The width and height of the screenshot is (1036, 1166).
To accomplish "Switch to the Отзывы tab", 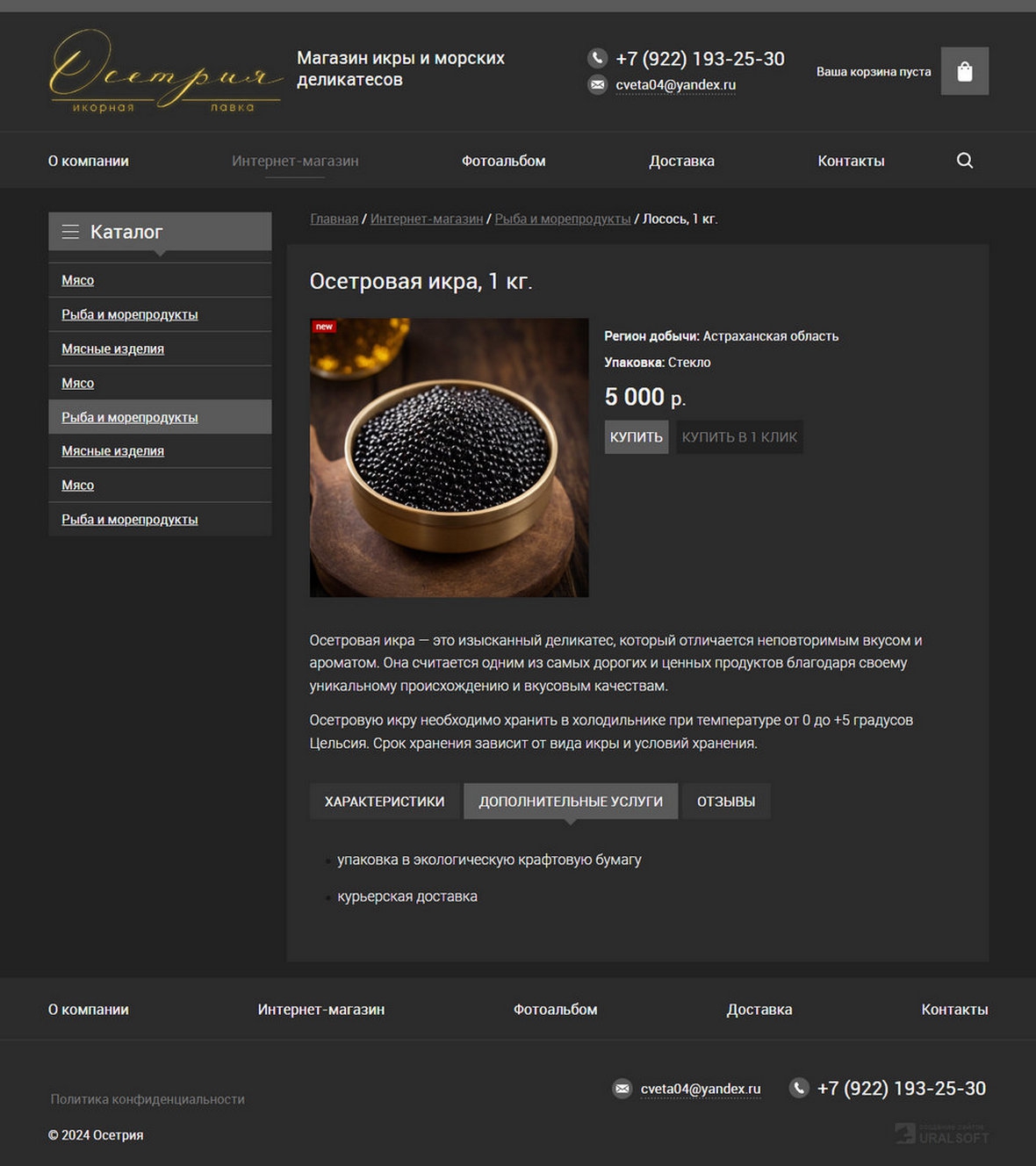I will pos(725,802).
